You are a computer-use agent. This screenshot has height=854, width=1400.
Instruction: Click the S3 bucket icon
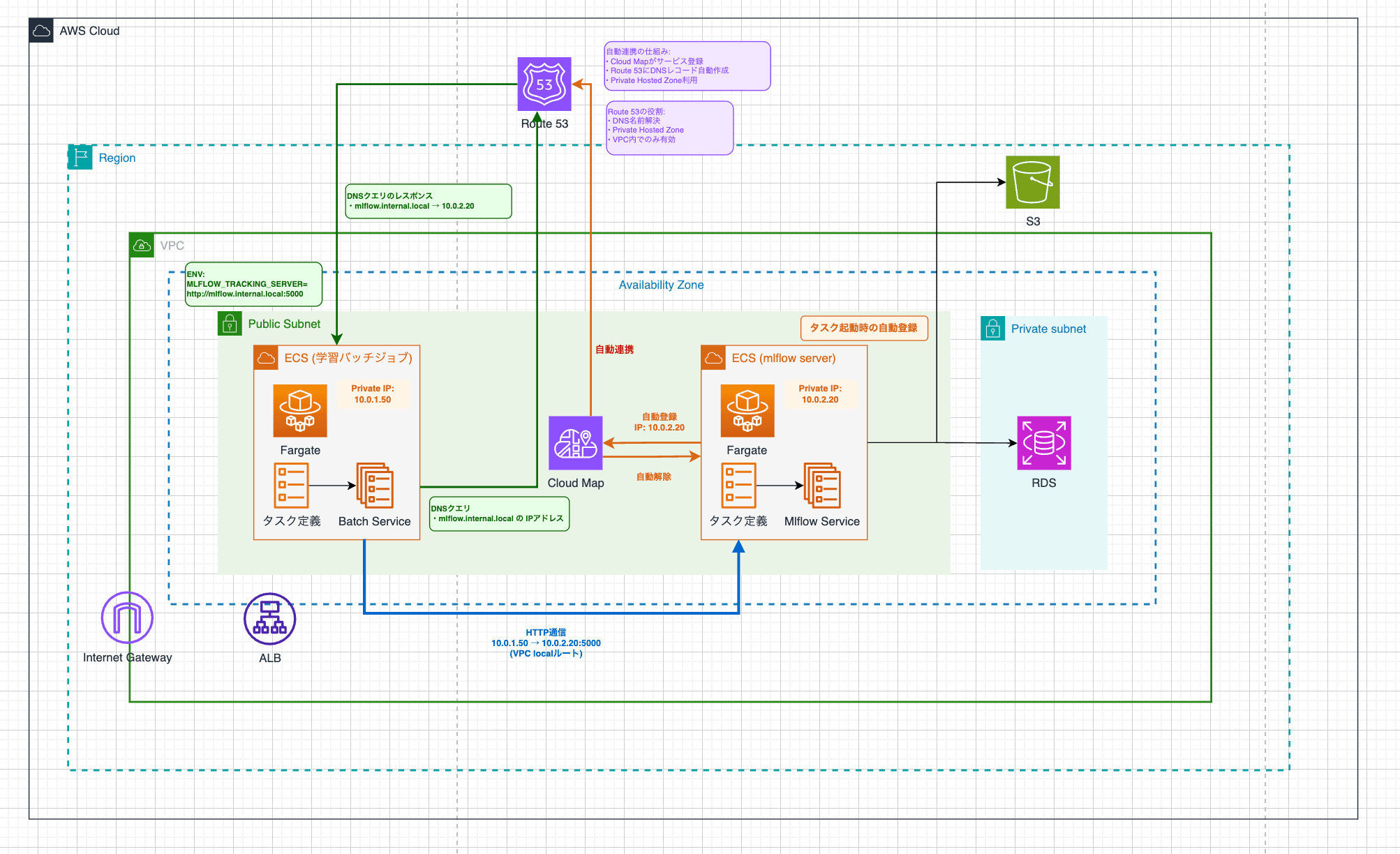(1032, 182)
